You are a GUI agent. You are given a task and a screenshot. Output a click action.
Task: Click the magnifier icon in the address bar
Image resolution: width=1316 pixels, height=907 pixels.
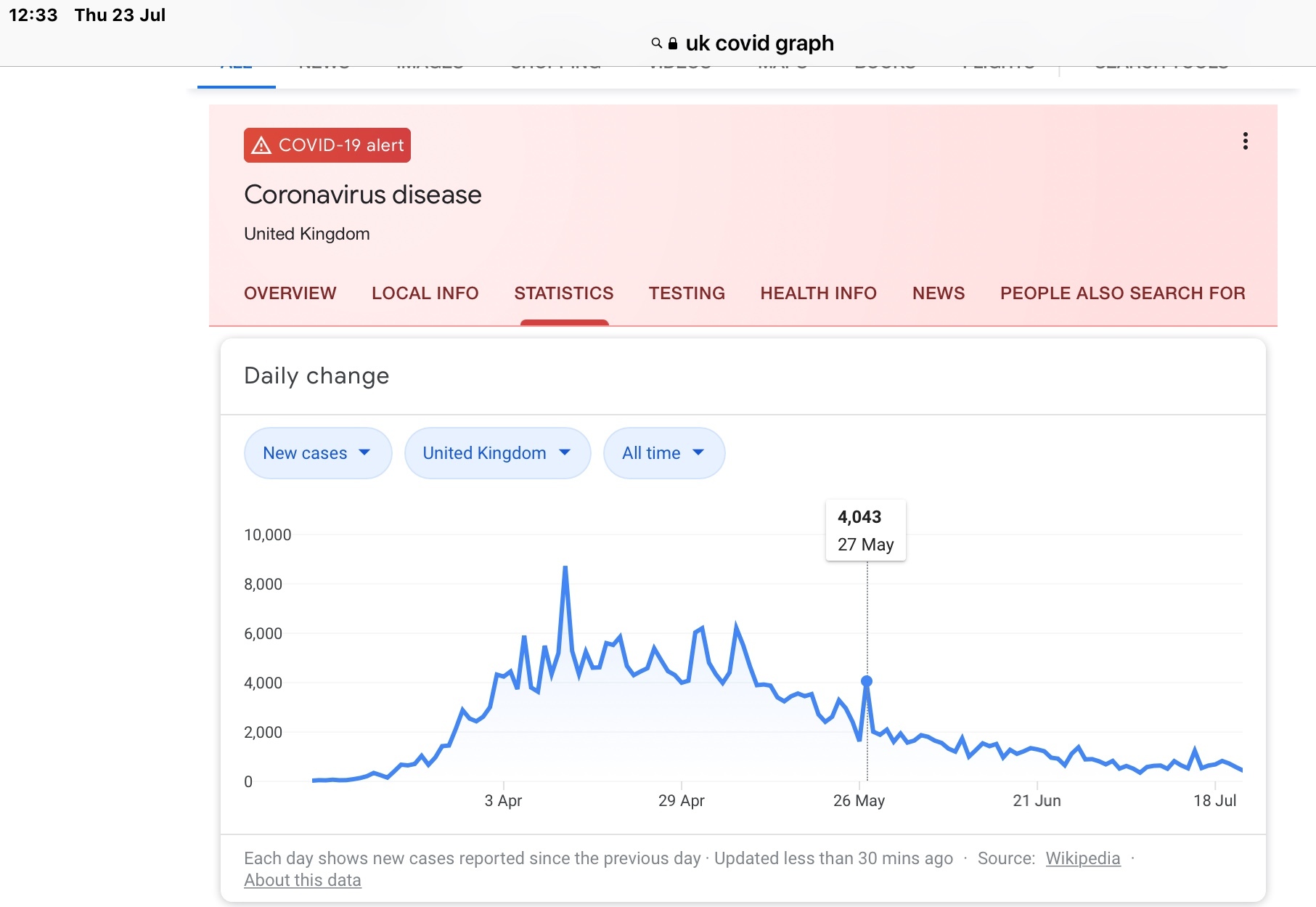[x=656, y=44]
